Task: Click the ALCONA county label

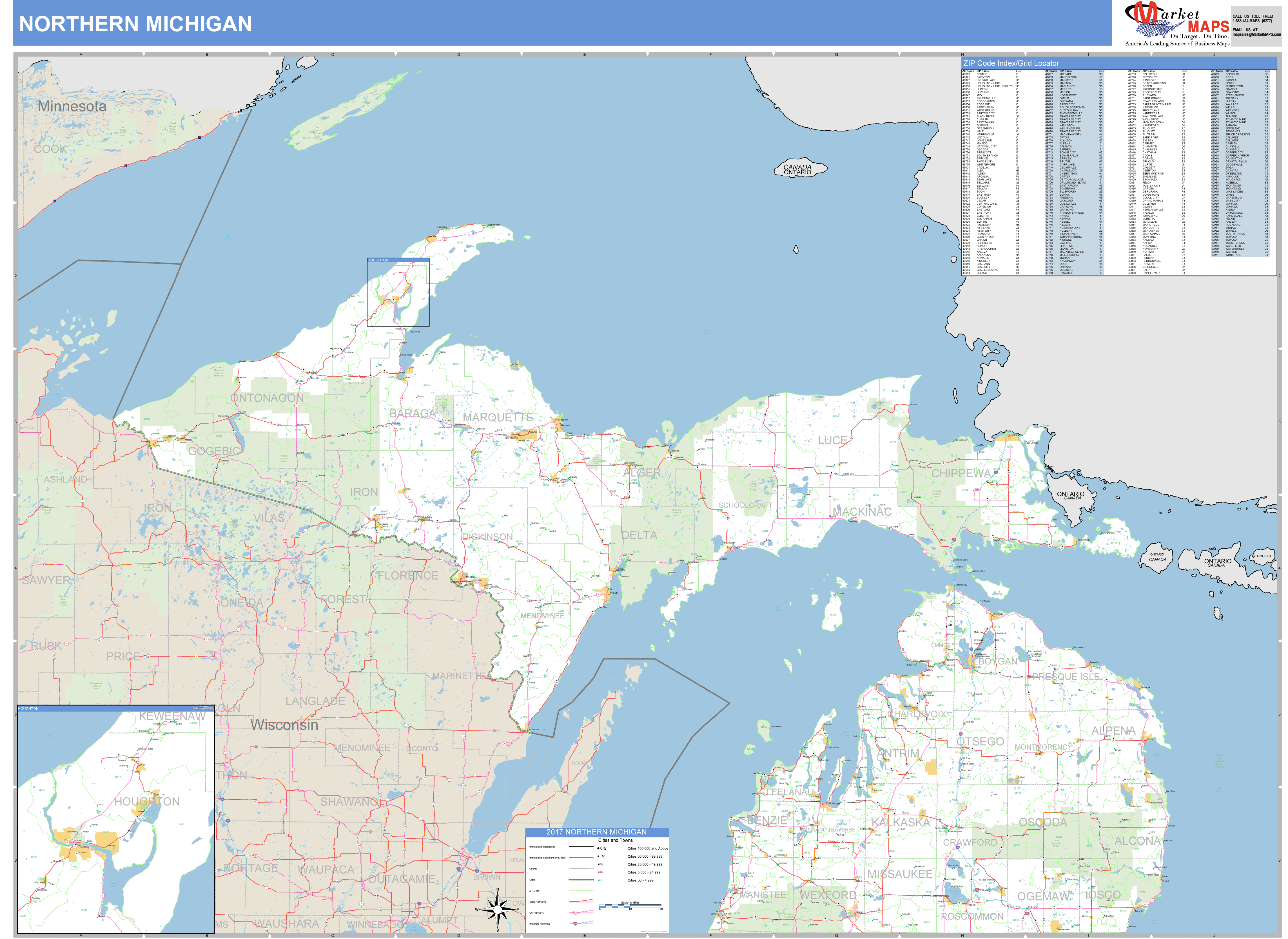Action: (x=1137, y=841)
